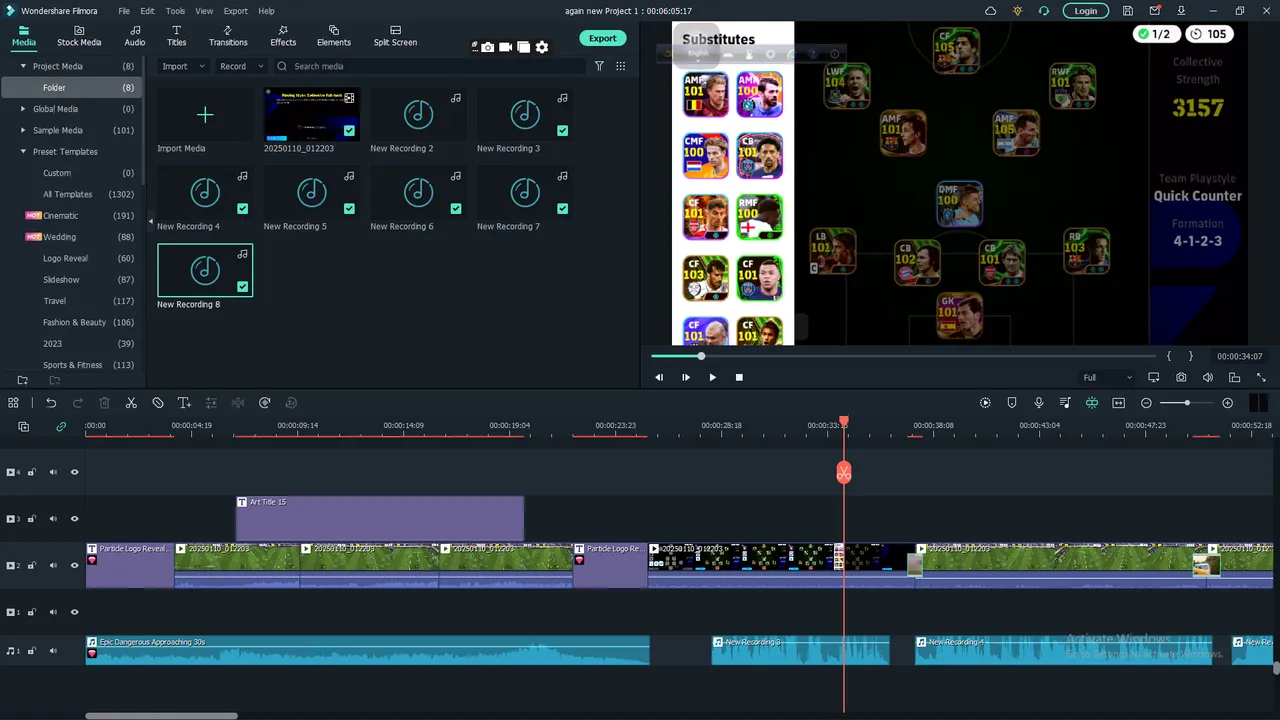Toggle visibility eye on video track 1
Image resolution: width=1280 pixels, height=720 pixels.
(x=74, y=612)
